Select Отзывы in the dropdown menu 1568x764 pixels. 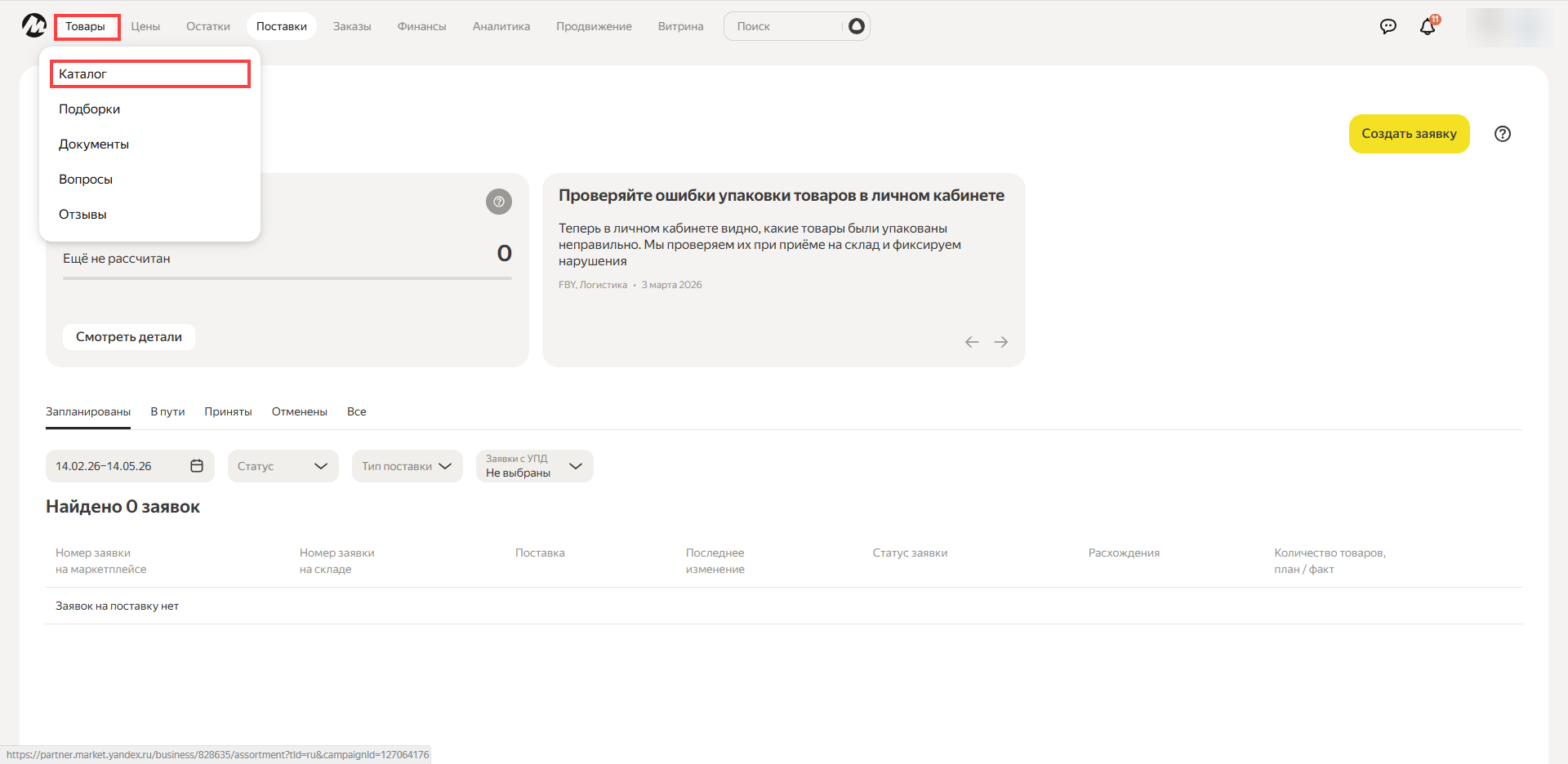82,215
